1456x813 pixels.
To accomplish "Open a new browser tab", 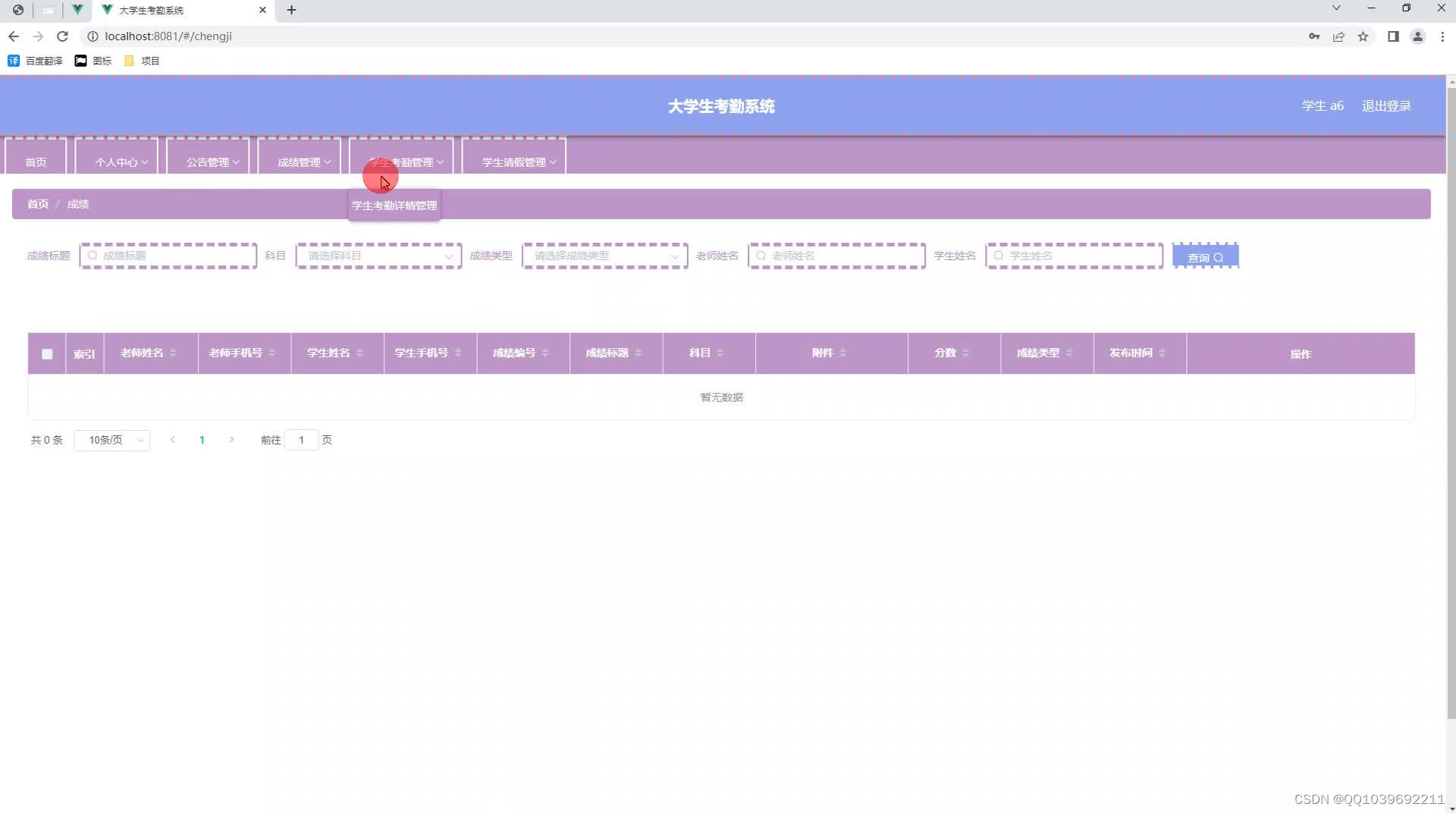I will pos(291,10).
